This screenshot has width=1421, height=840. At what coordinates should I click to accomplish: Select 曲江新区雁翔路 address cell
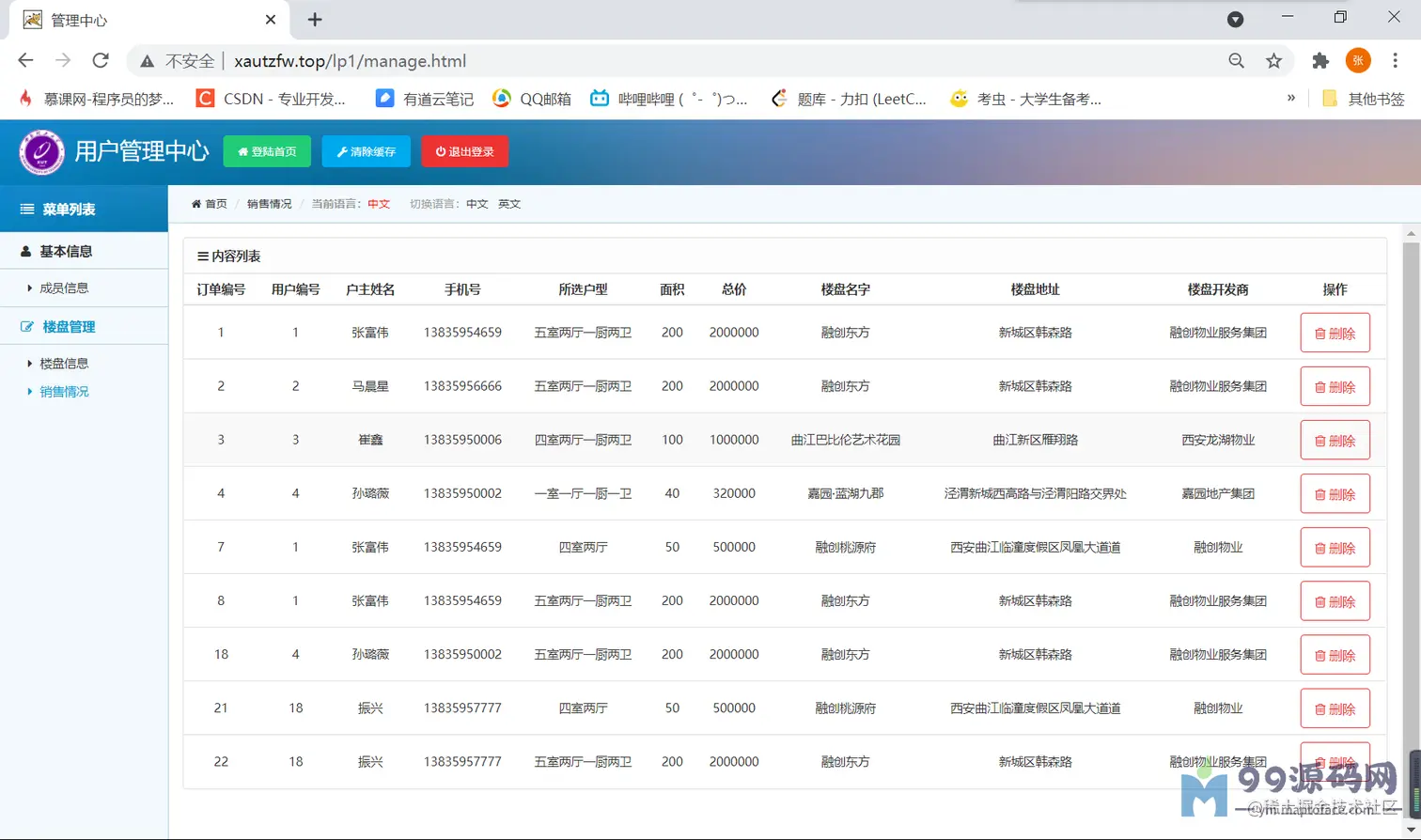point(1035,440)
